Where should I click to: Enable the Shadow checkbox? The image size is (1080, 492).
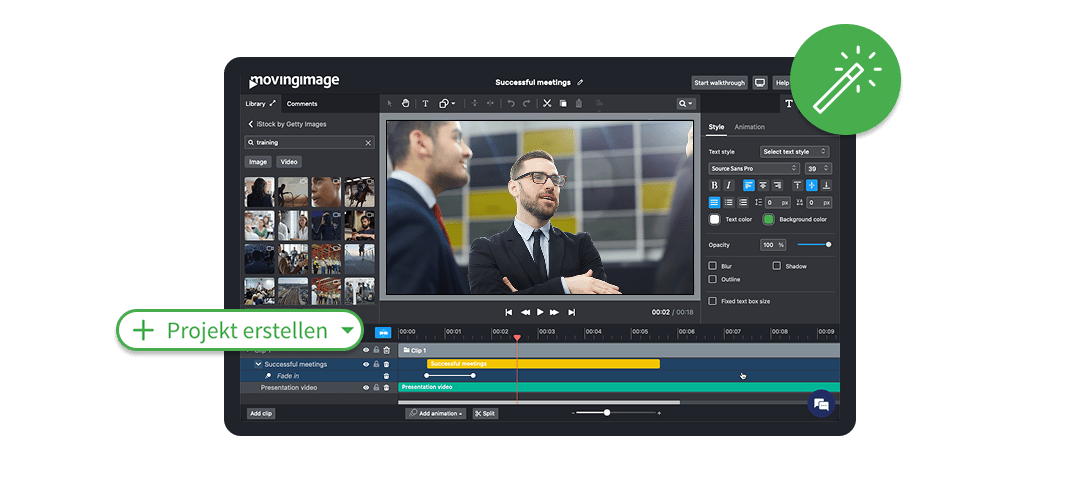click(777, 266)
